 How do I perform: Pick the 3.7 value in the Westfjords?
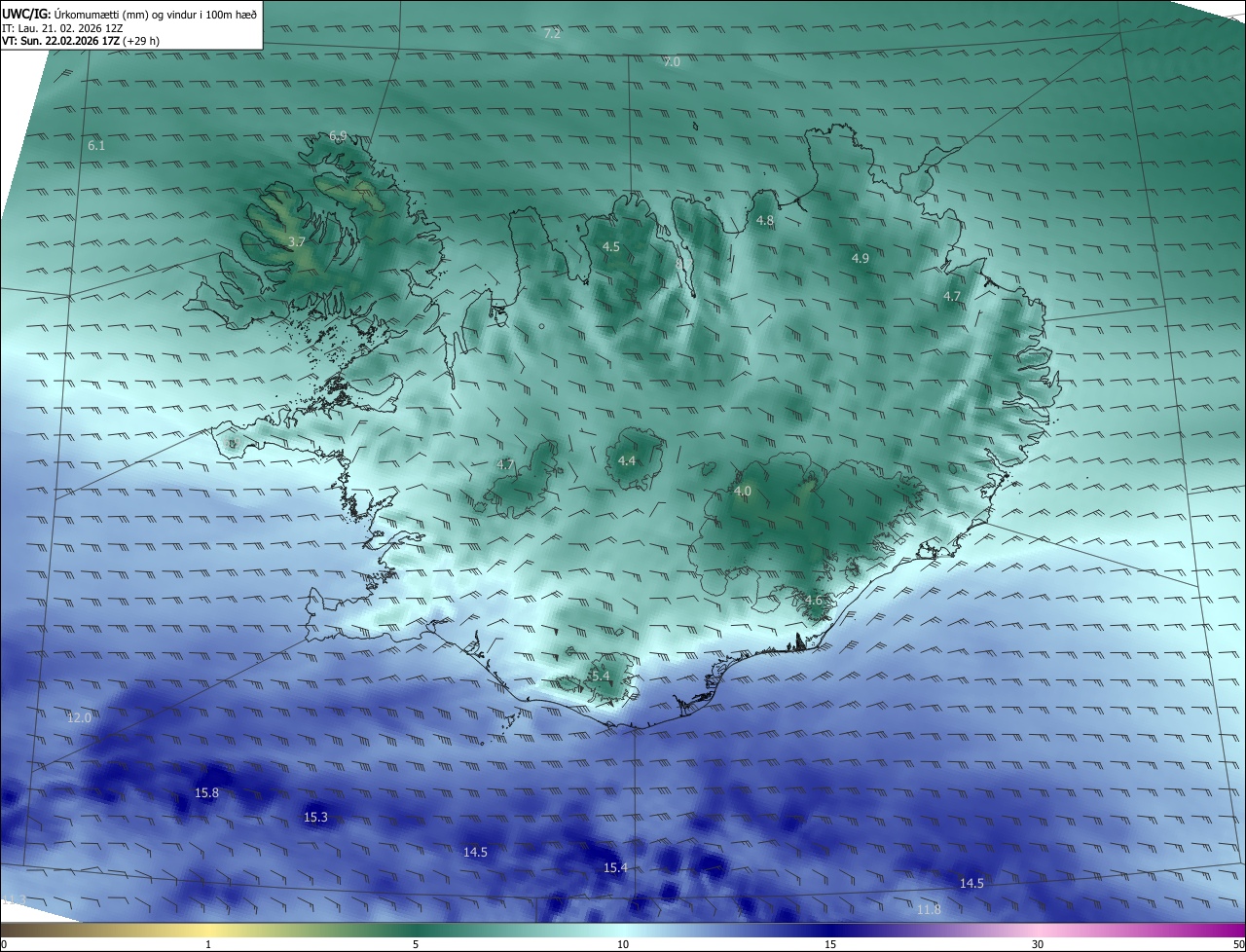(x=297, y=240)
